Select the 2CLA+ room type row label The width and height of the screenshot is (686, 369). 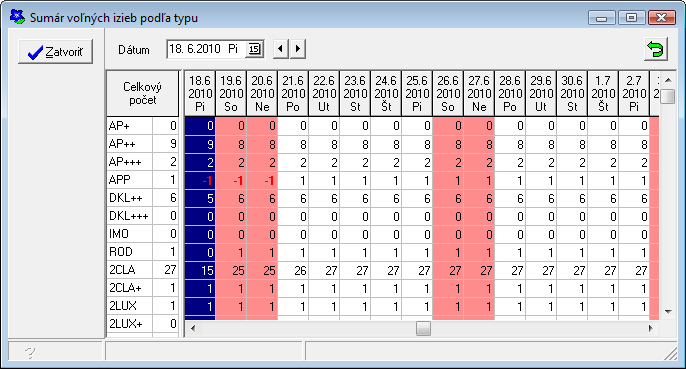130,288
